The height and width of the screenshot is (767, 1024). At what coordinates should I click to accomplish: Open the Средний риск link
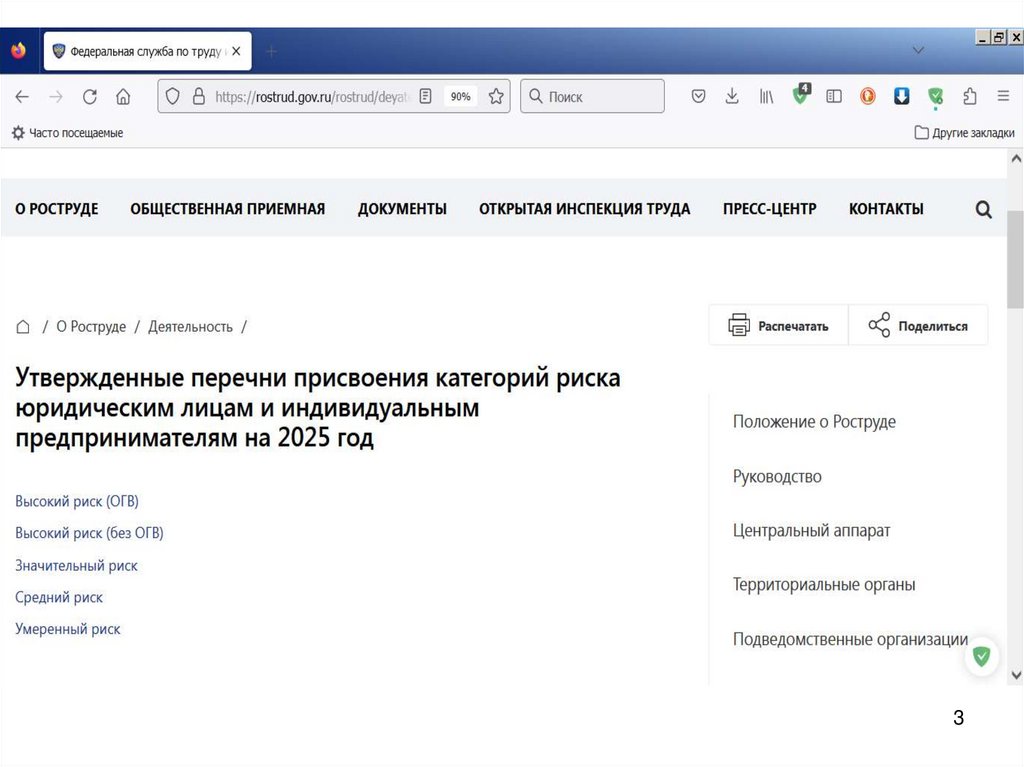tap(59, 597)
